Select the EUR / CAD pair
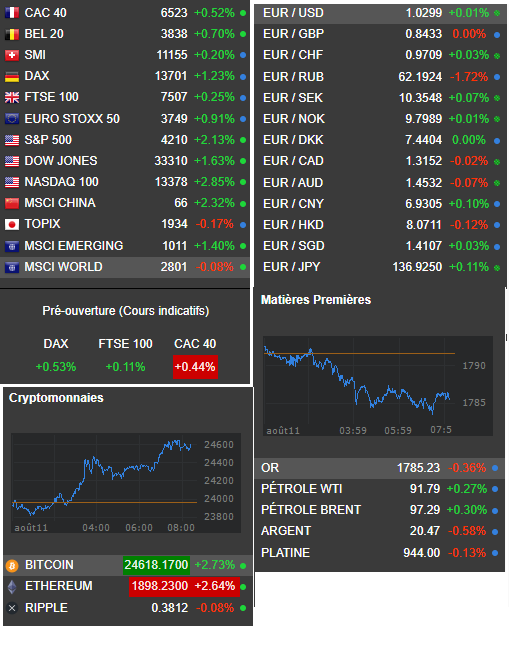Screen dimensions: 518x658 point(380,161)
